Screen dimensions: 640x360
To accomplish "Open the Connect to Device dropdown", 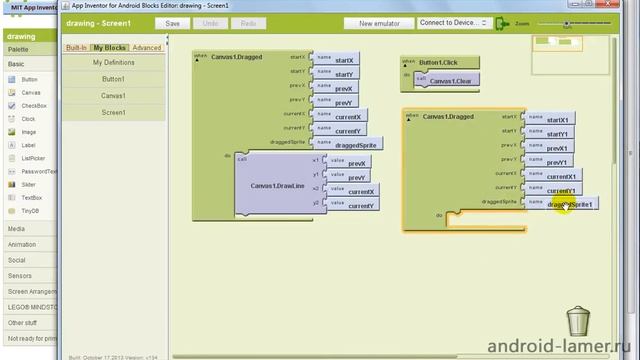I will pyautogui.click(x=454, y=23).
